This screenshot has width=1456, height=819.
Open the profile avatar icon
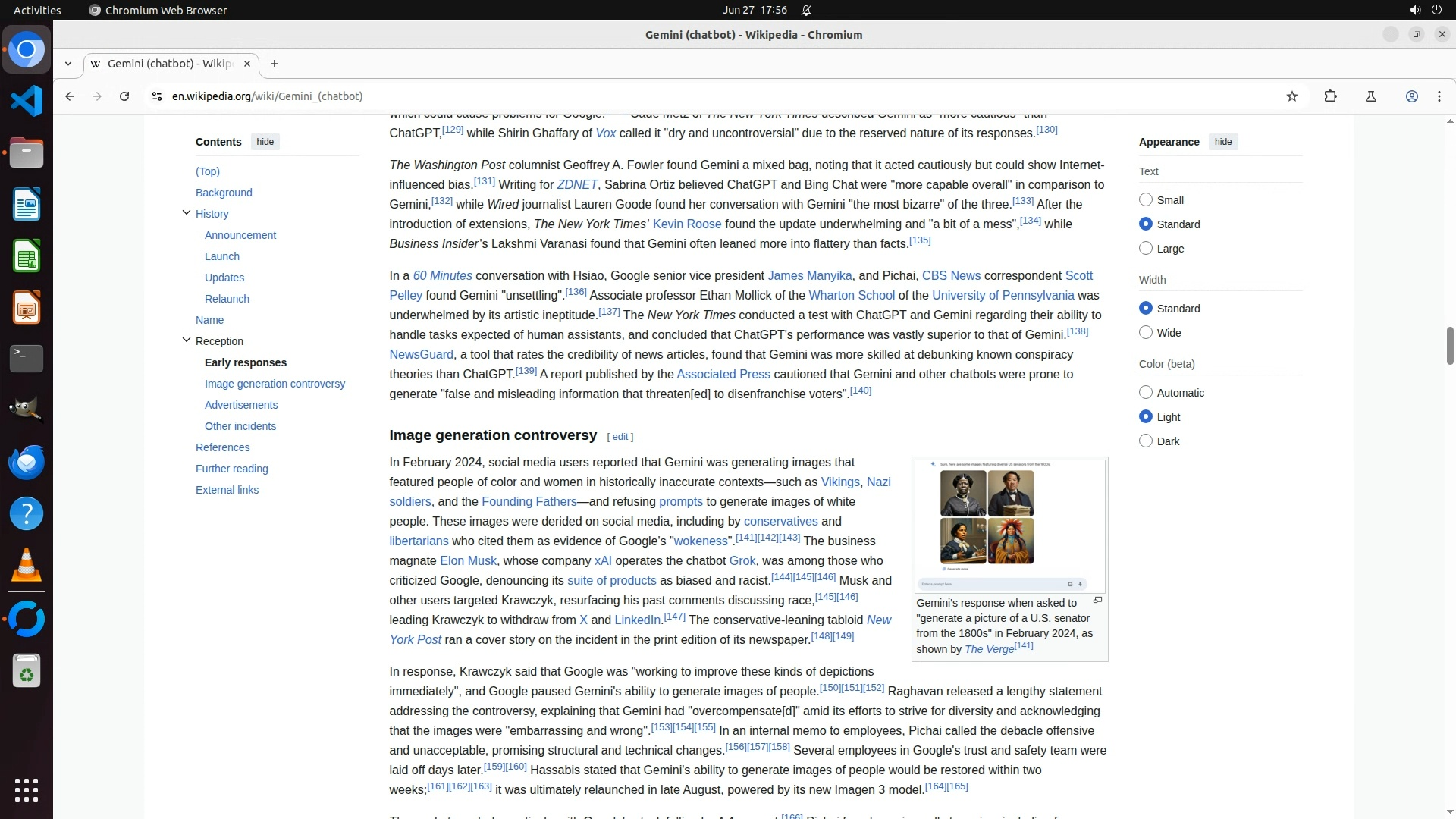click(x=1411, y=96)
